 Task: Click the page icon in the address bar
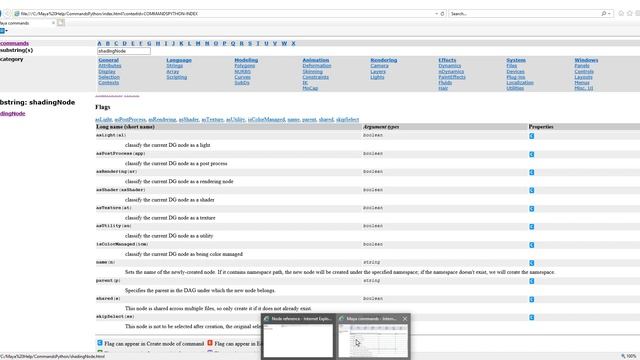tap(17, 13)
